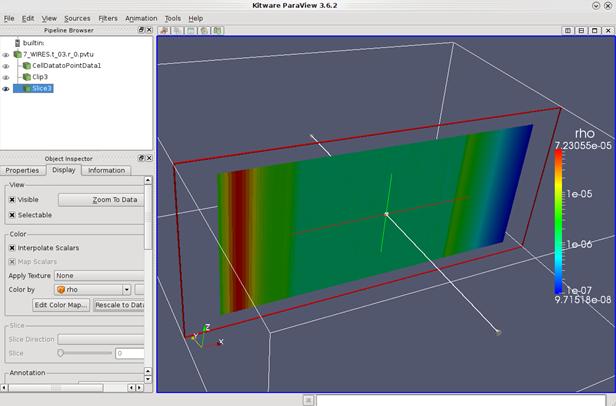Click the view options icon in the view toolbar

pyautogui.click(x=164, y=30)
